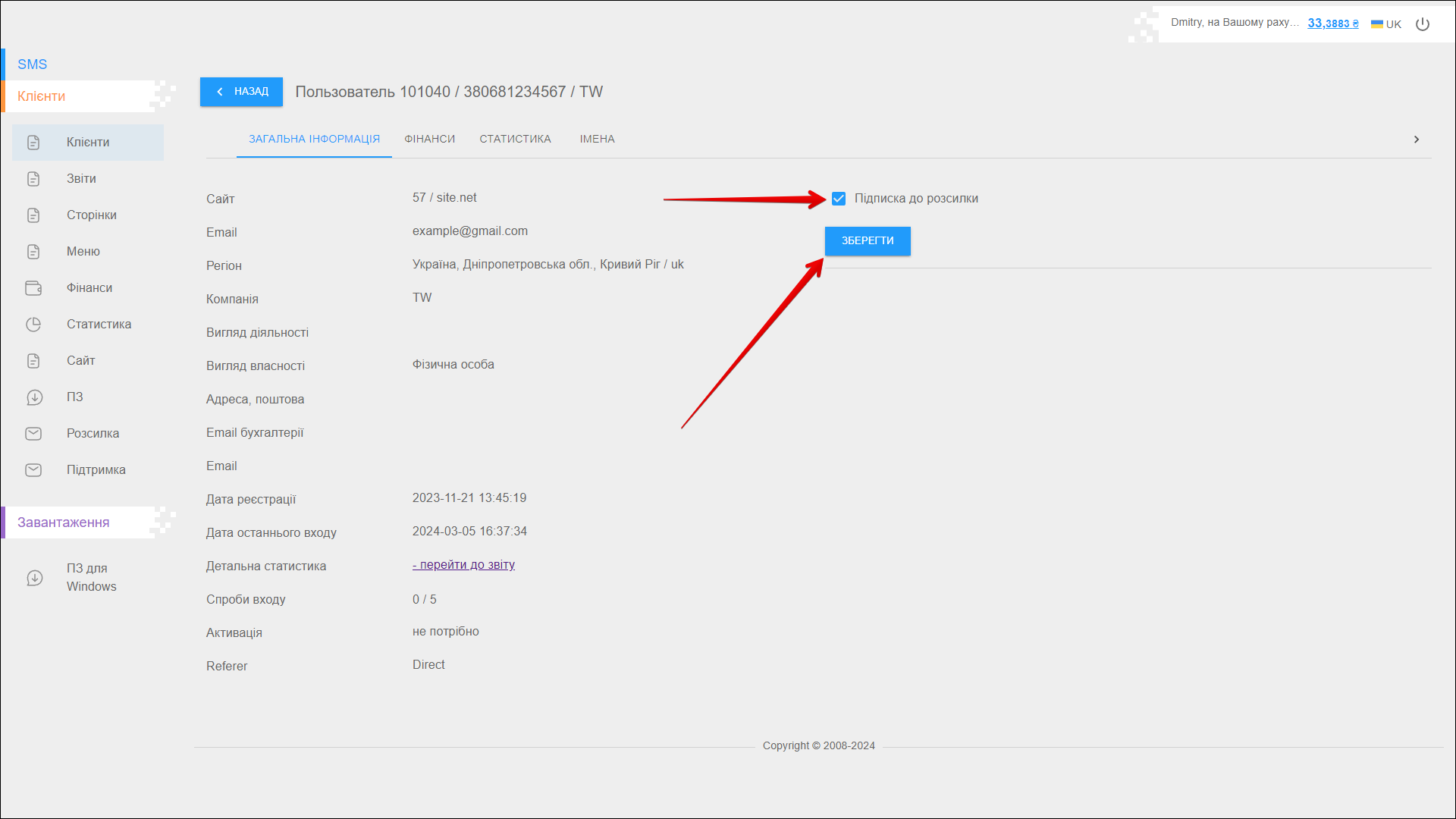Click the ПЗ download icon in sidebar
1456x819 pixels.
pyautogui.click(x=34, y=397)
